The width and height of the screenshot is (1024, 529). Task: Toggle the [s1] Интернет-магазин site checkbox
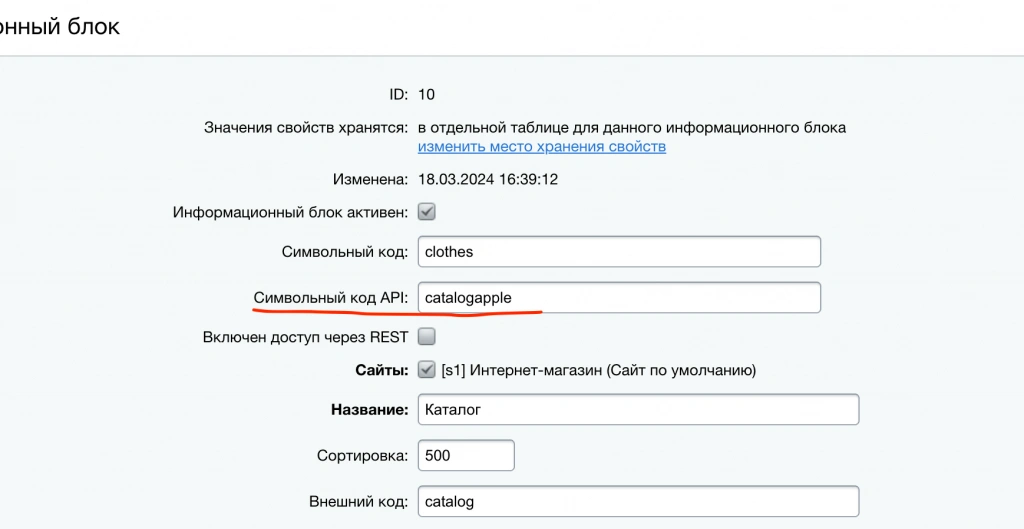click(426, 370)
